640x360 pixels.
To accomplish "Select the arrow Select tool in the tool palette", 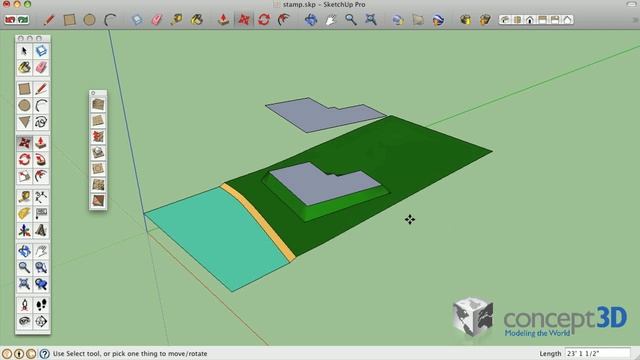I will pos(24,51).
